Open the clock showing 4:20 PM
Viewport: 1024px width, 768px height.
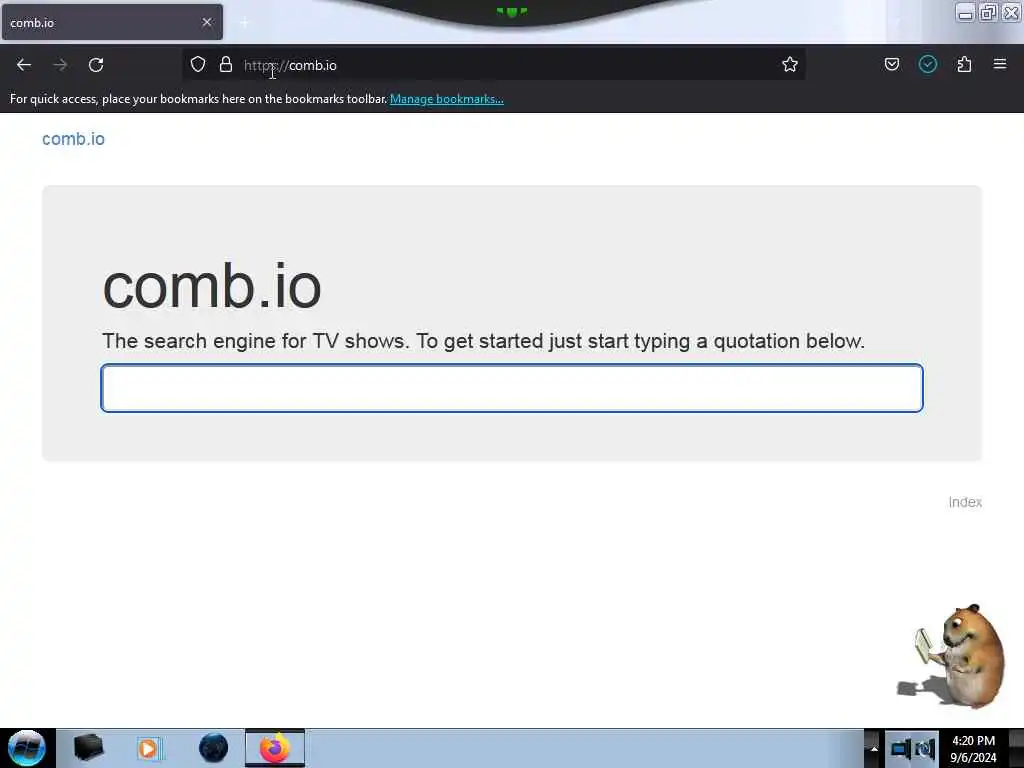tap(973, 749)
